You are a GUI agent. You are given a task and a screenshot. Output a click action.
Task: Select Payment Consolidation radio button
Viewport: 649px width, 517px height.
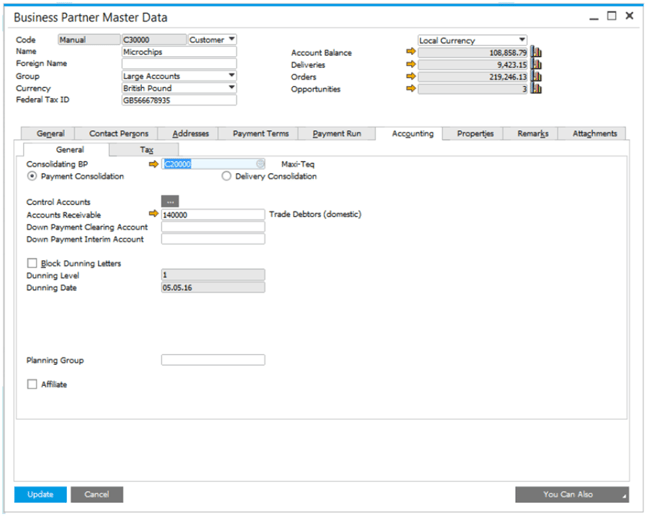pyautogui.click(x=32, y=176)
